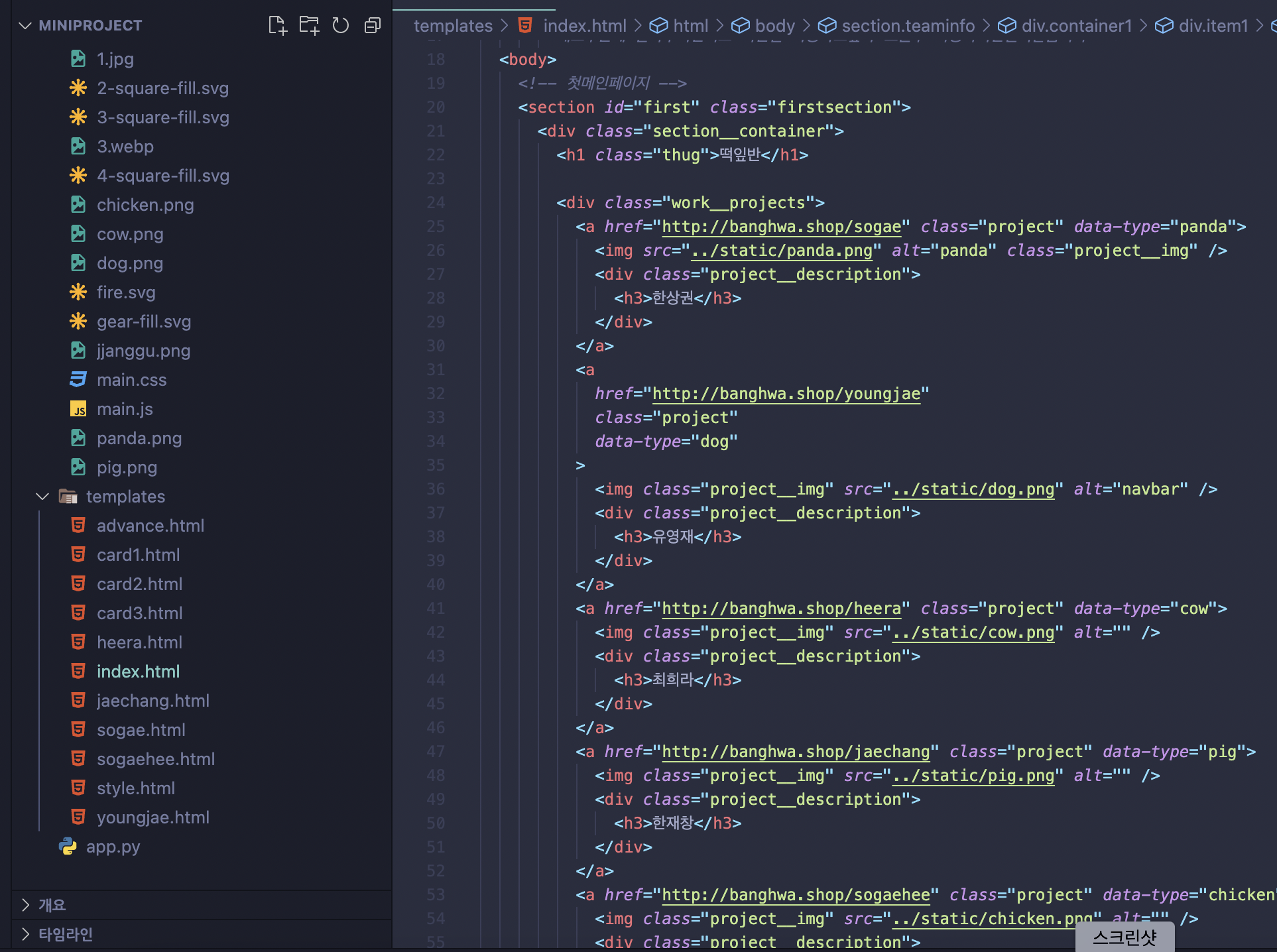Open 1.jpg image file

pos(115,59)
